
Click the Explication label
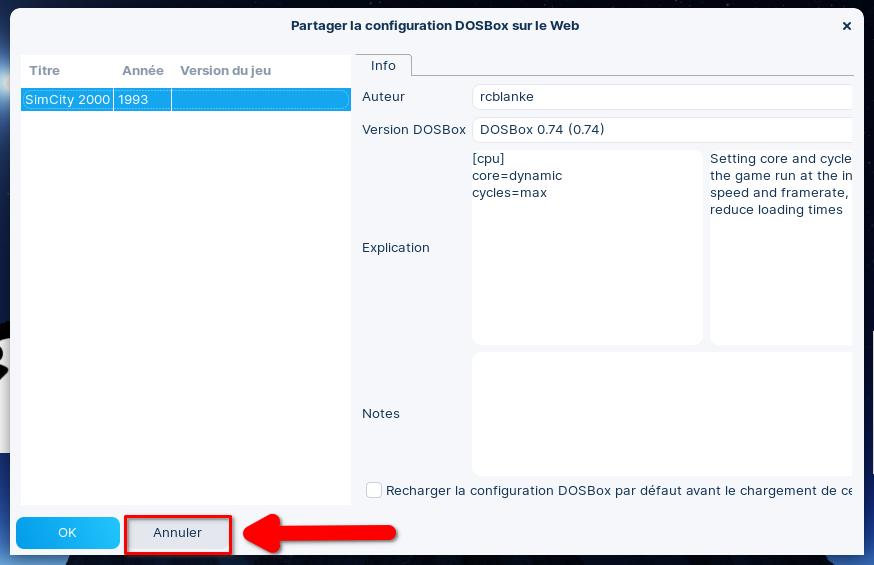point(396,248)
